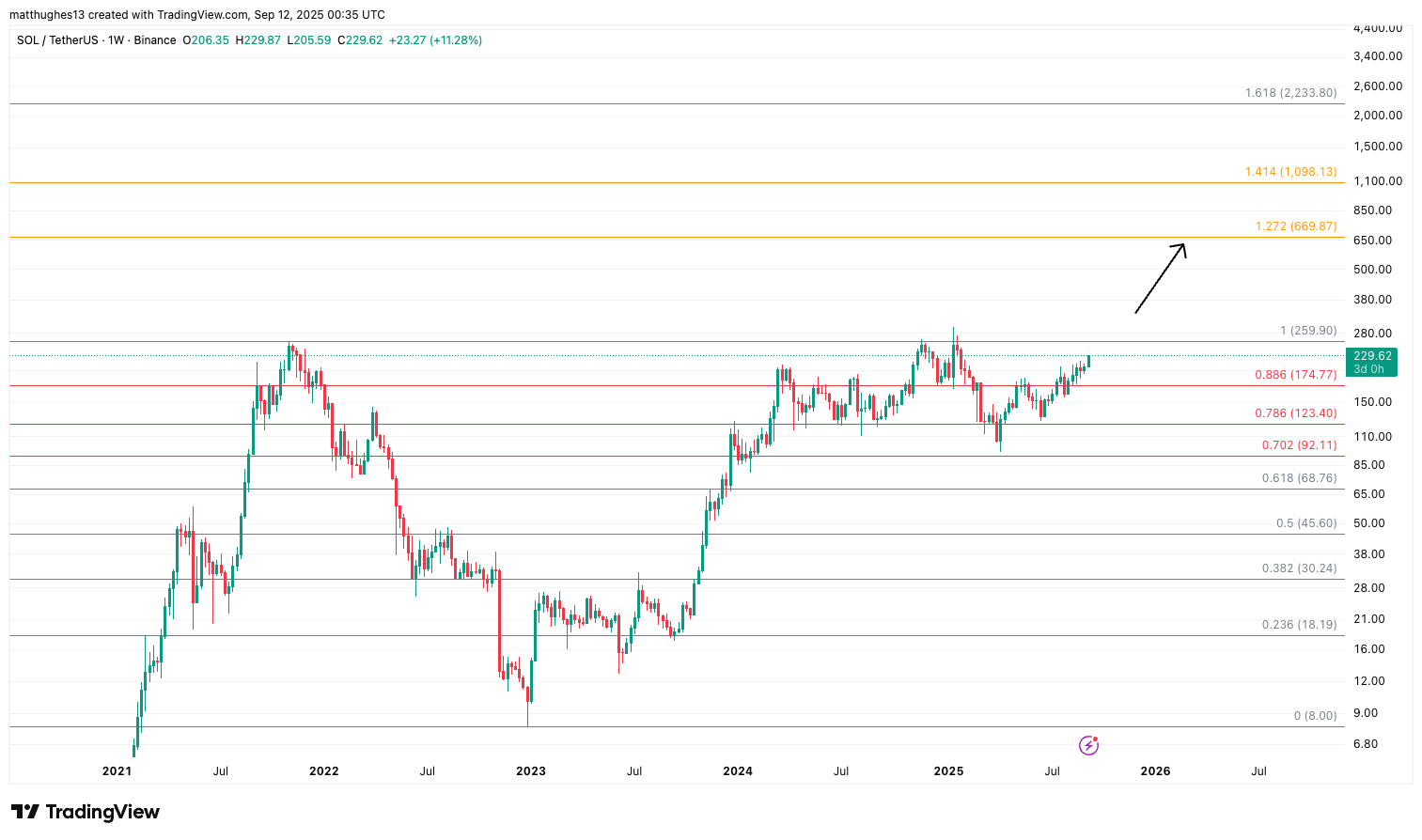
Task: Click 2026 on the time axis
Action: [1155, 771]
